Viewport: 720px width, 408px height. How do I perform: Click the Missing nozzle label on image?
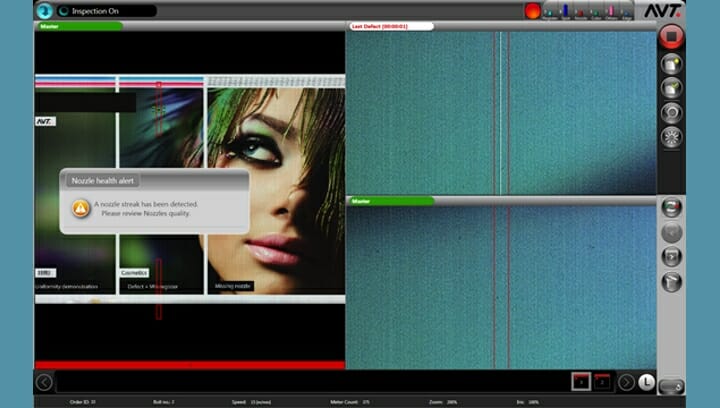coord(232,286)
